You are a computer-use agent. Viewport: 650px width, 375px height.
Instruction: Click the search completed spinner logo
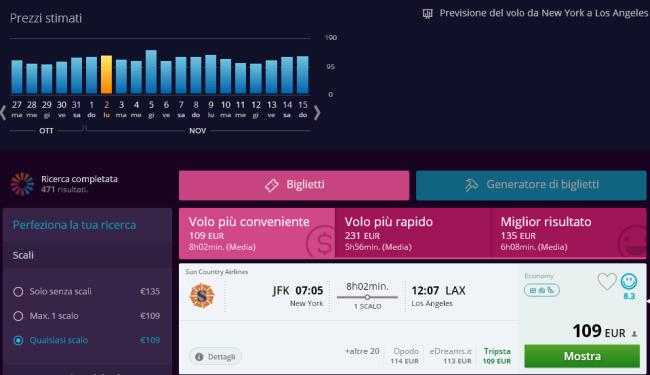(x=22, y=184)
